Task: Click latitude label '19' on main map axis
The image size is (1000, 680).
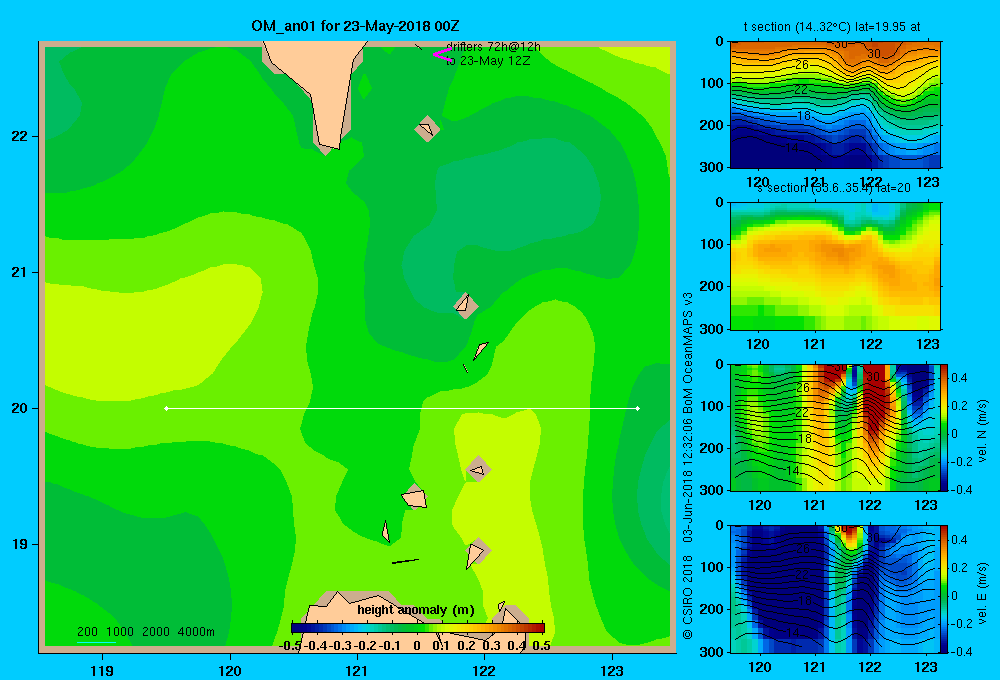Action: tap(20, 544)
